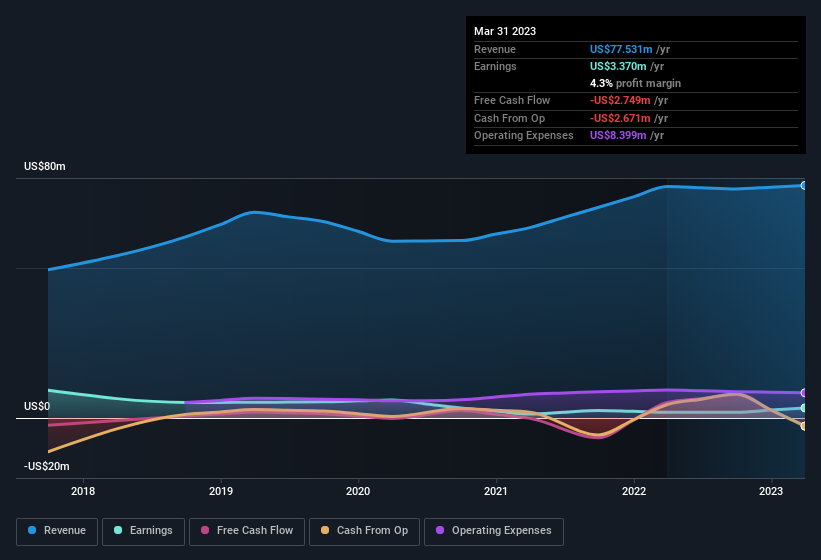Click the 2018 x-axis label
821x560 pixels.
click(83, 491)
